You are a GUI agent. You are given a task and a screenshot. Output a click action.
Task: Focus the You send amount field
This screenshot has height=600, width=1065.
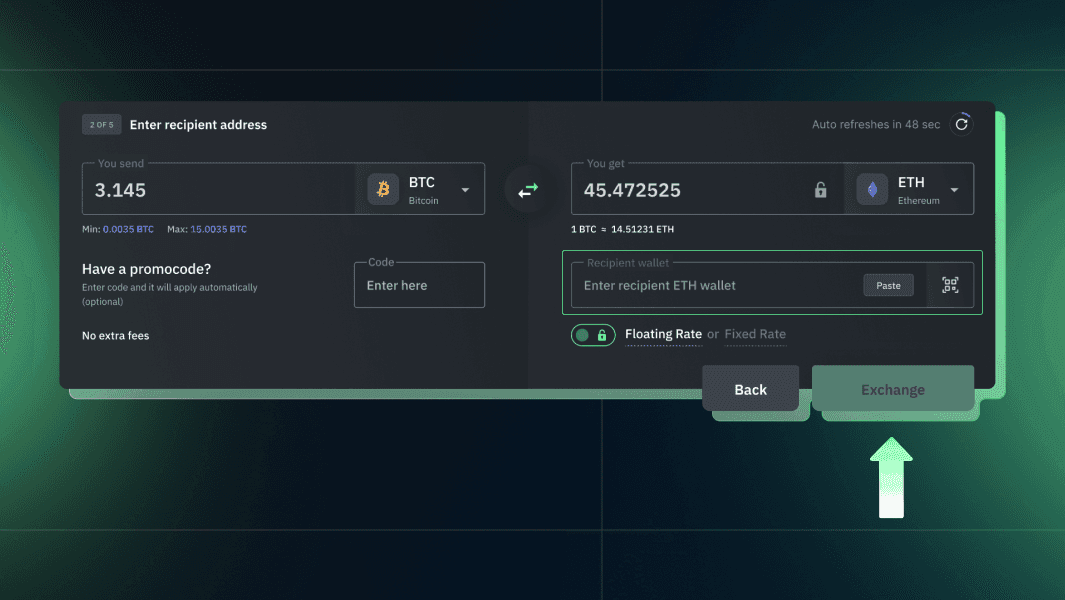pyautogui.click(x=219, y=190)
